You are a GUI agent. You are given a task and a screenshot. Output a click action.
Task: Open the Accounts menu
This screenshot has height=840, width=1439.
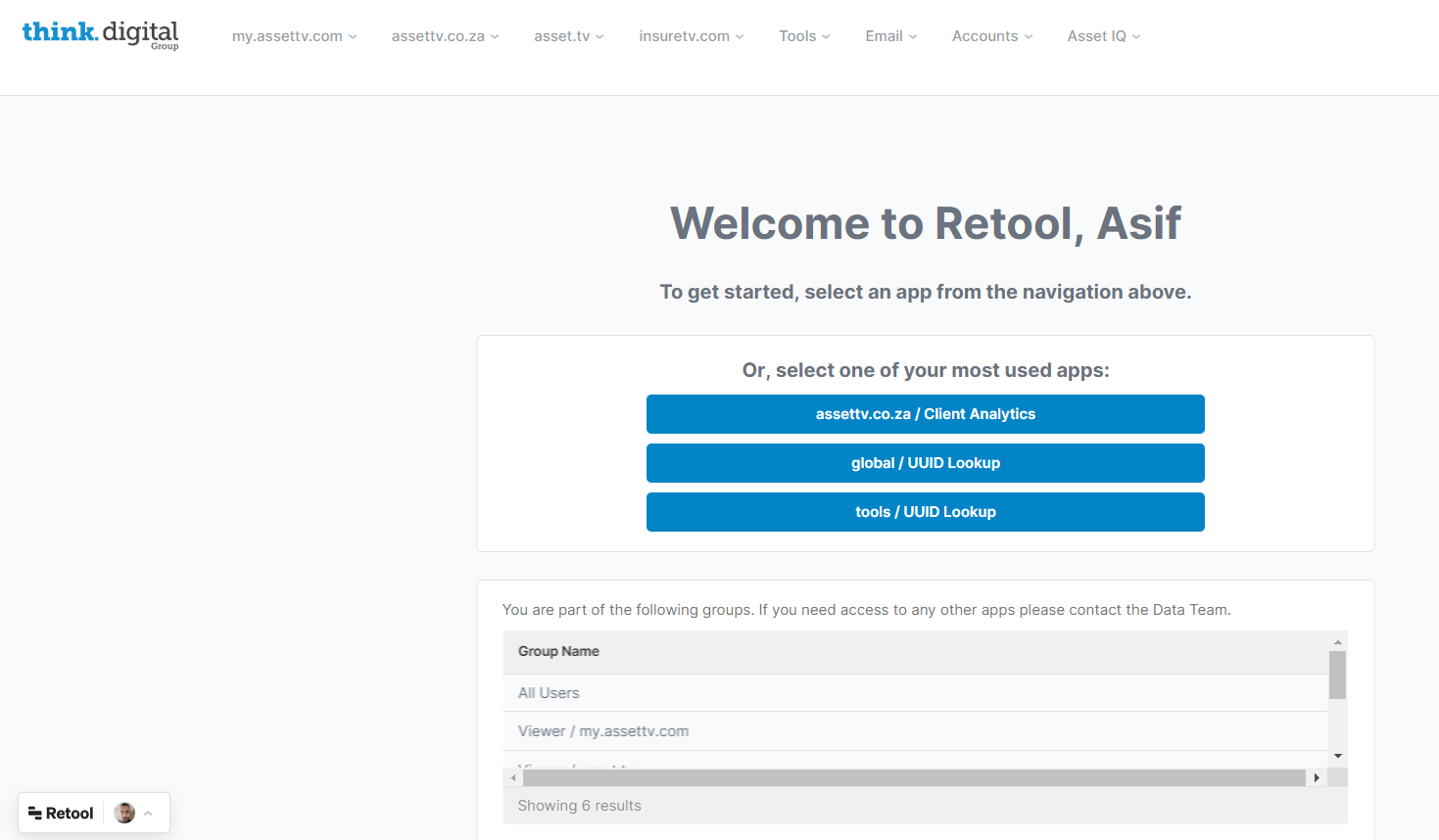click(991, 36)
